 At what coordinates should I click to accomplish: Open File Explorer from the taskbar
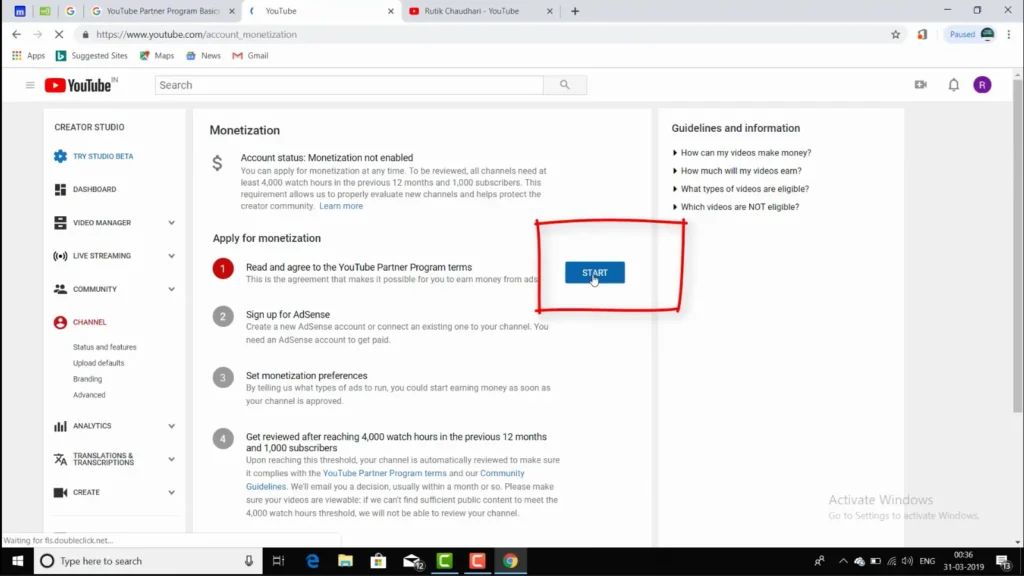click(345, 561)
